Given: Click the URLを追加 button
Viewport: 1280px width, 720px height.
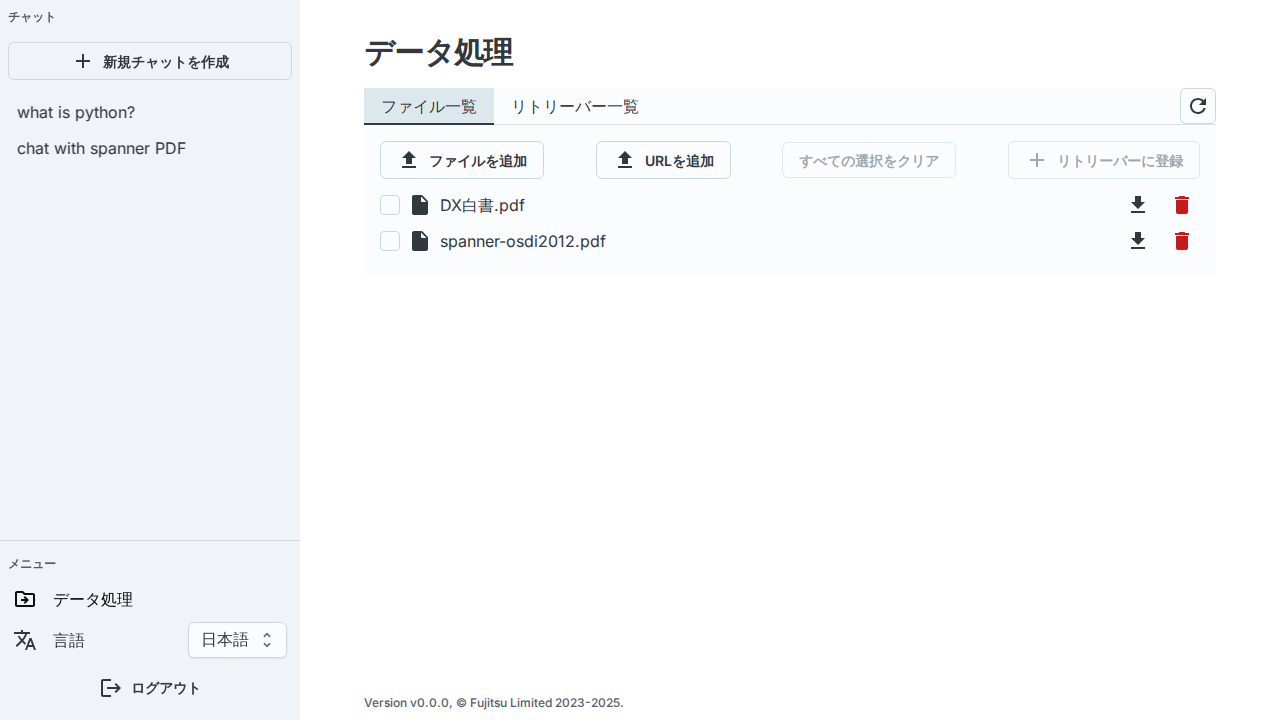Looking at the screenshot, I should click(663, 160).
